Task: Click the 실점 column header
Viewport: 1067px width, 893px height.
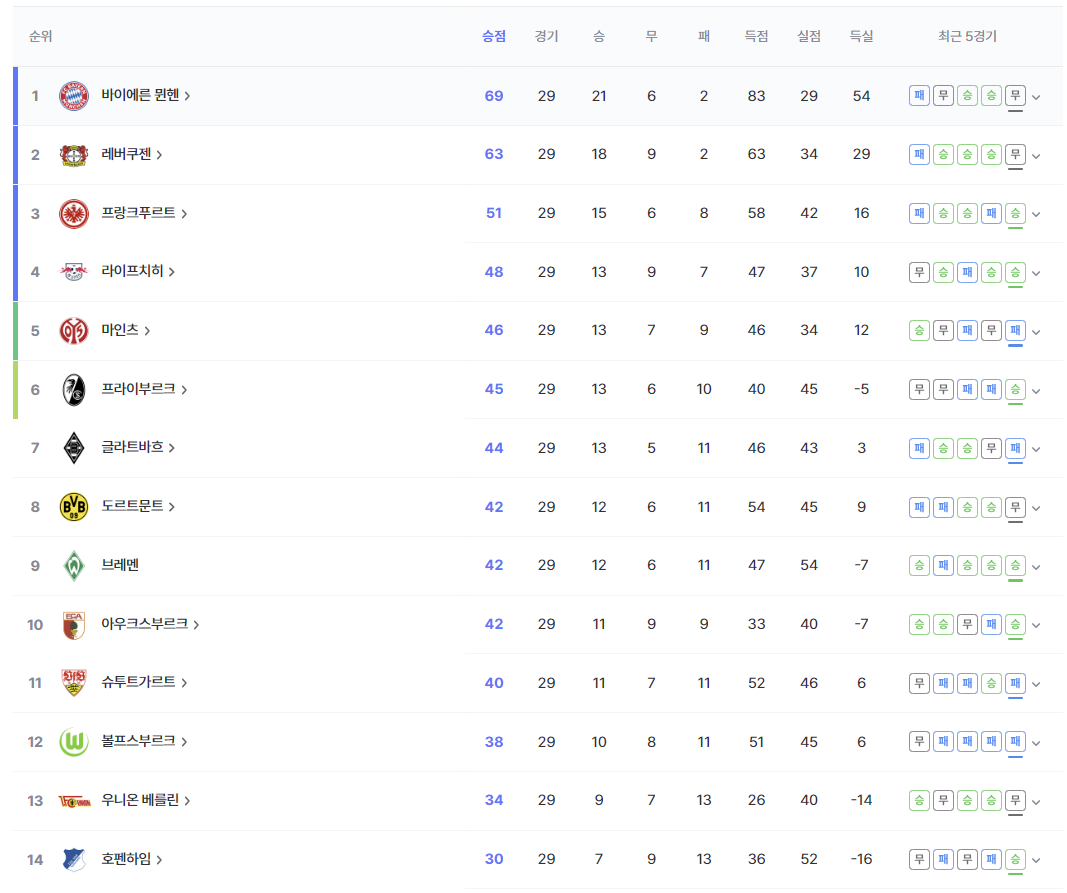Action: pos(809,36)
